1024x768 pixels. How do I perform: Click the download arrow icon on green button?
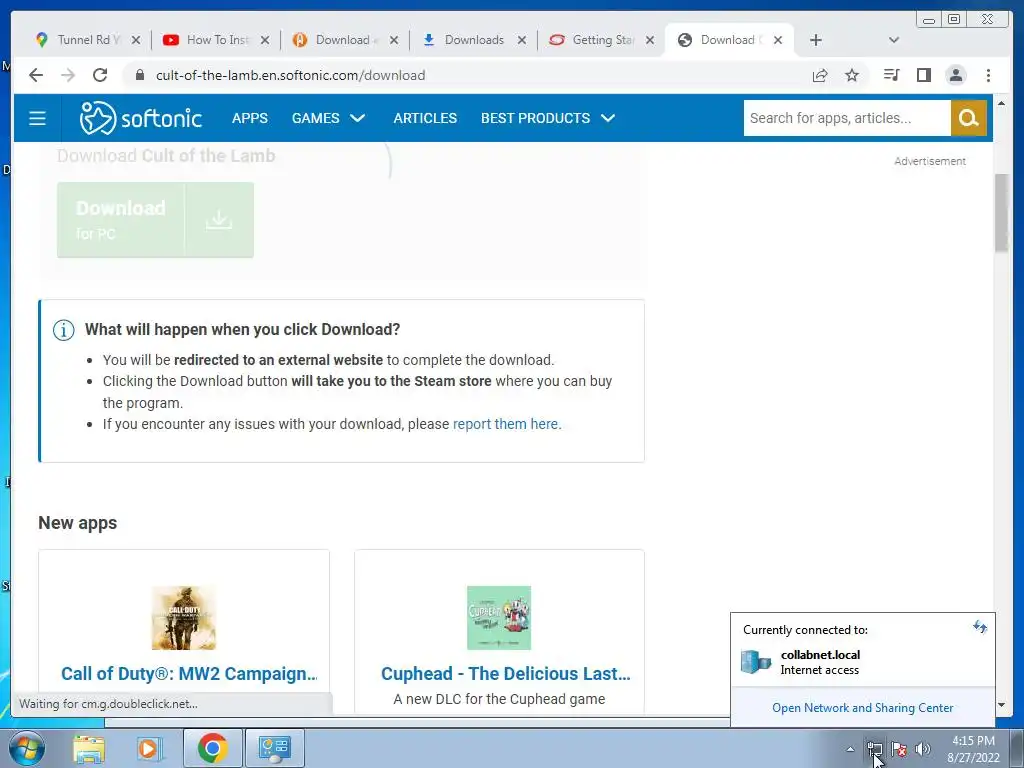pos(219,220)
